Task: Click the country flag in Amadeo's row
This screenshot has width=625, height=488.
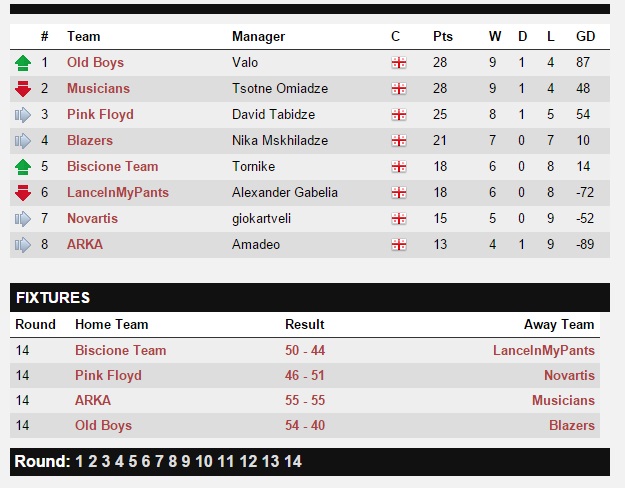Action: point(399,245)
